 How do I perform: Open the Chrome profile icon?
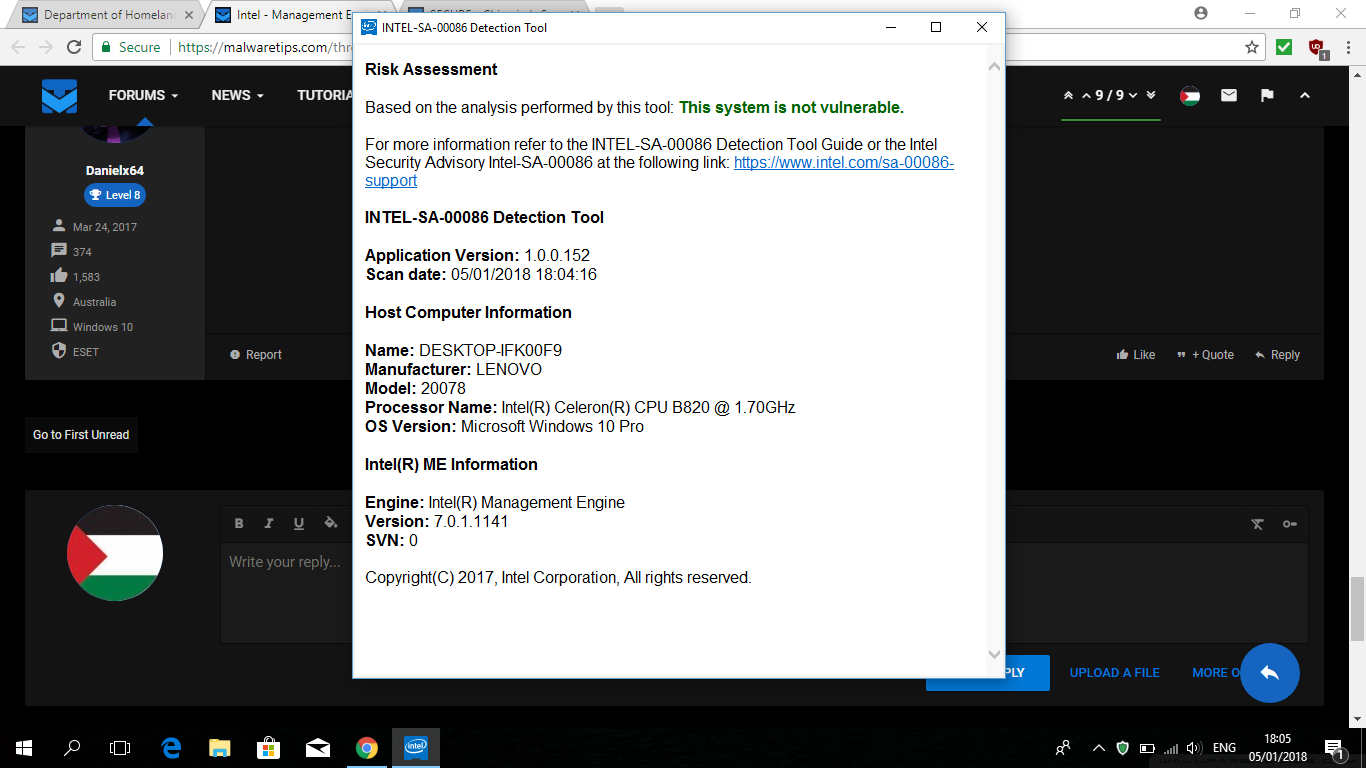tap(1200, 14)
